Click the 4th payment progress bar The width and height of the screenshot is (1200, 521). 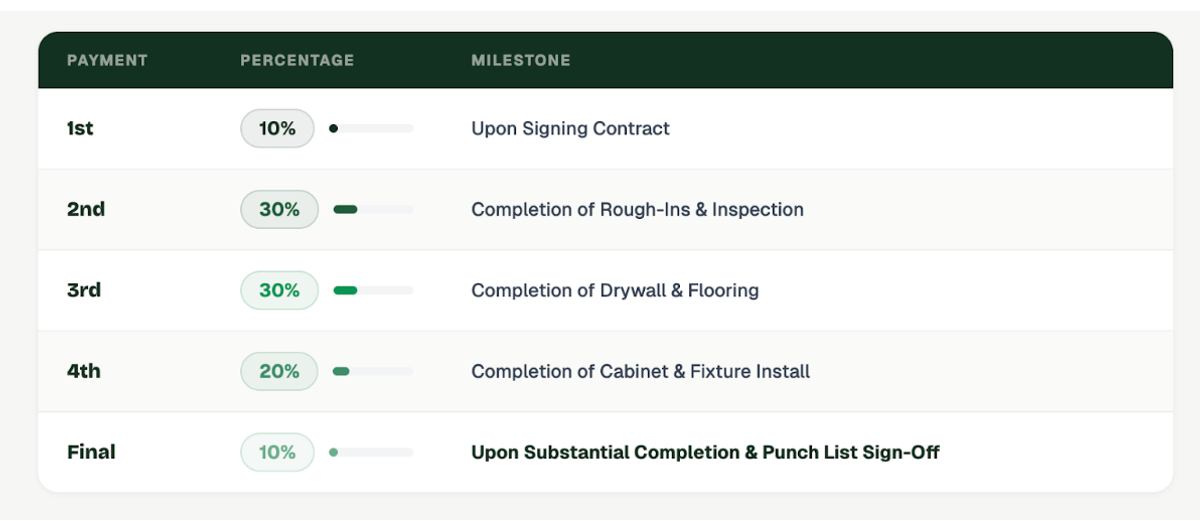(x=373, y=372)
